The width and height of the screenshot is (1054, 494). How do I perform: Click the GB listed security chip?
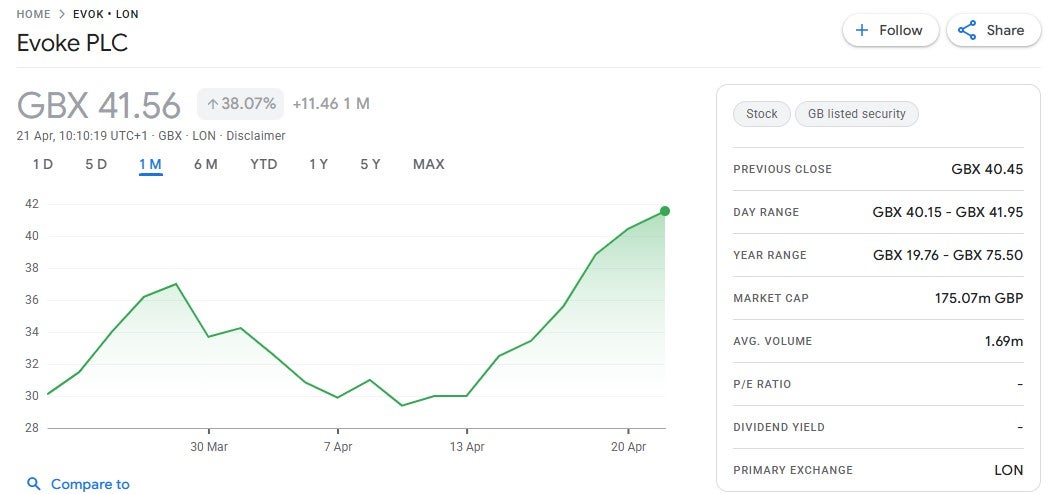pyautogui.click(x=856, y=114)
